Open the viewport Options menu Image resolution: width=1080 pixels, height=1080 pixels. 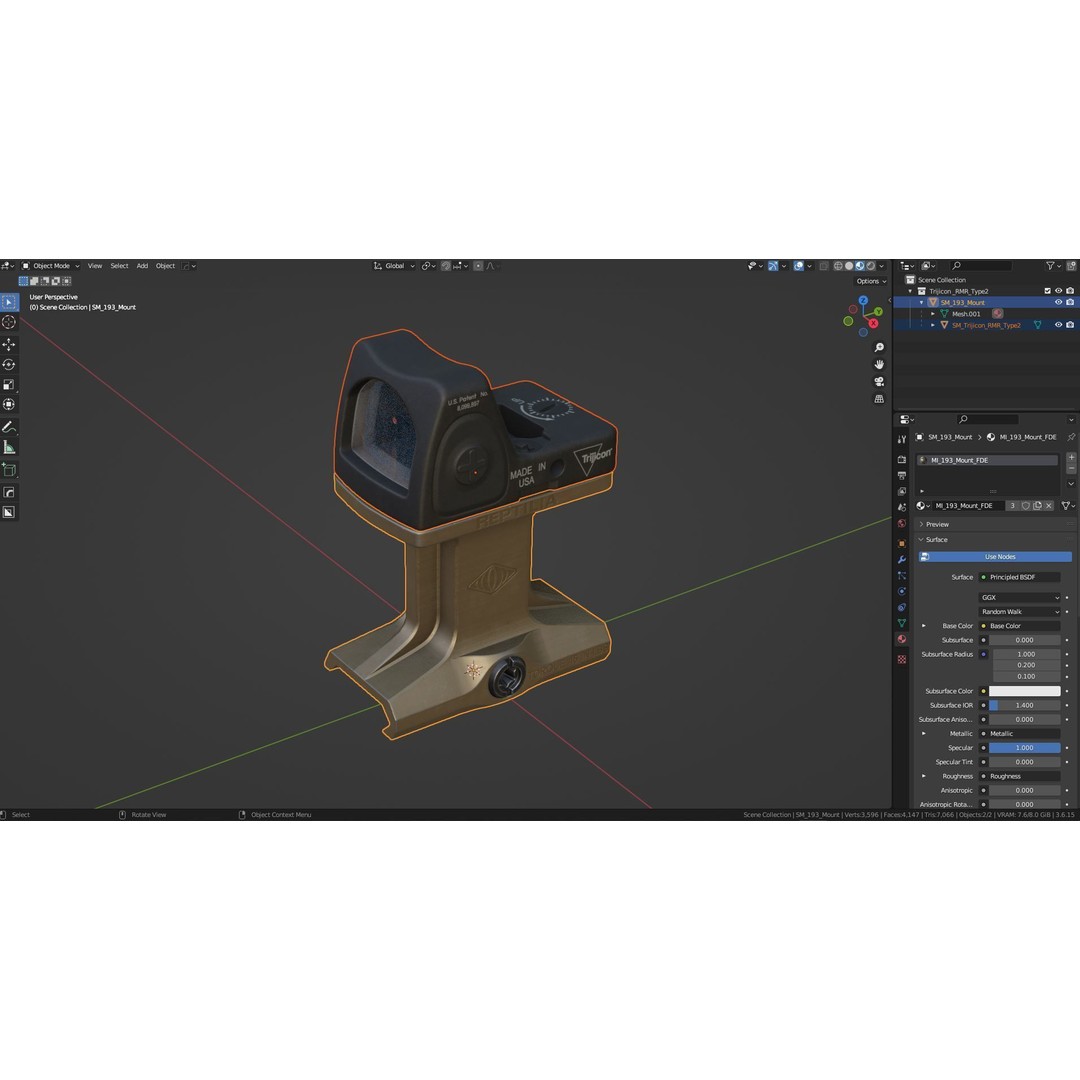[871, 281]
